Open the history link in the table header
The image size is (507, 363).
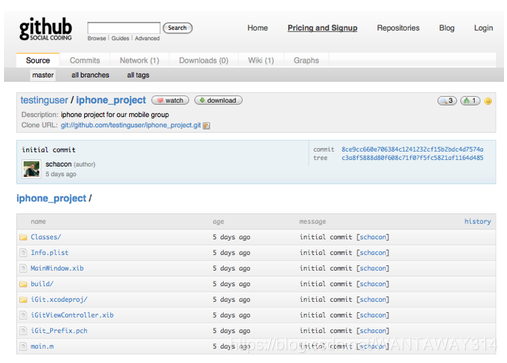pos(478,221)
